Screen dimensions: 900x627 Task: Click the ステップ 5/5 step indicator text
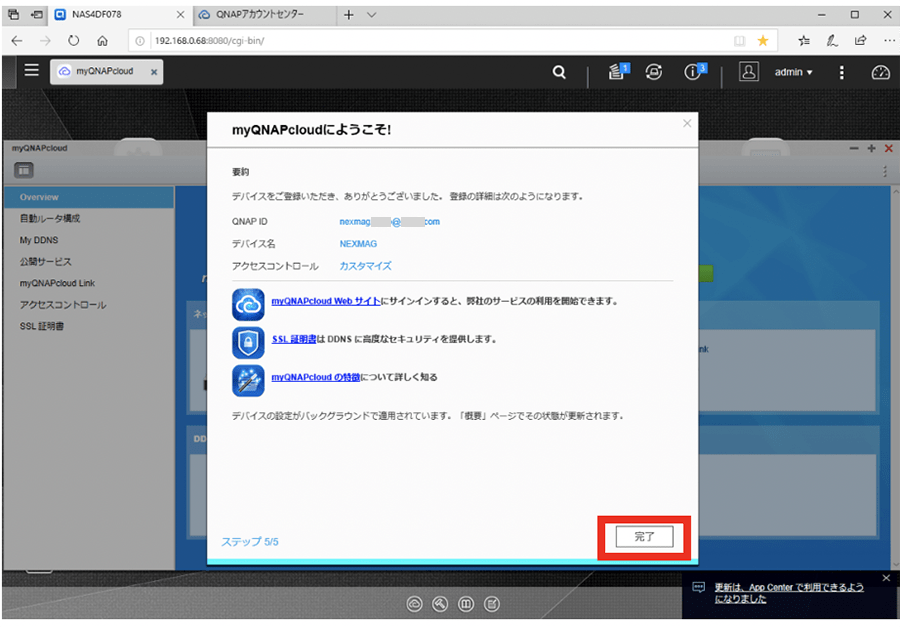[x=250, y=542]
